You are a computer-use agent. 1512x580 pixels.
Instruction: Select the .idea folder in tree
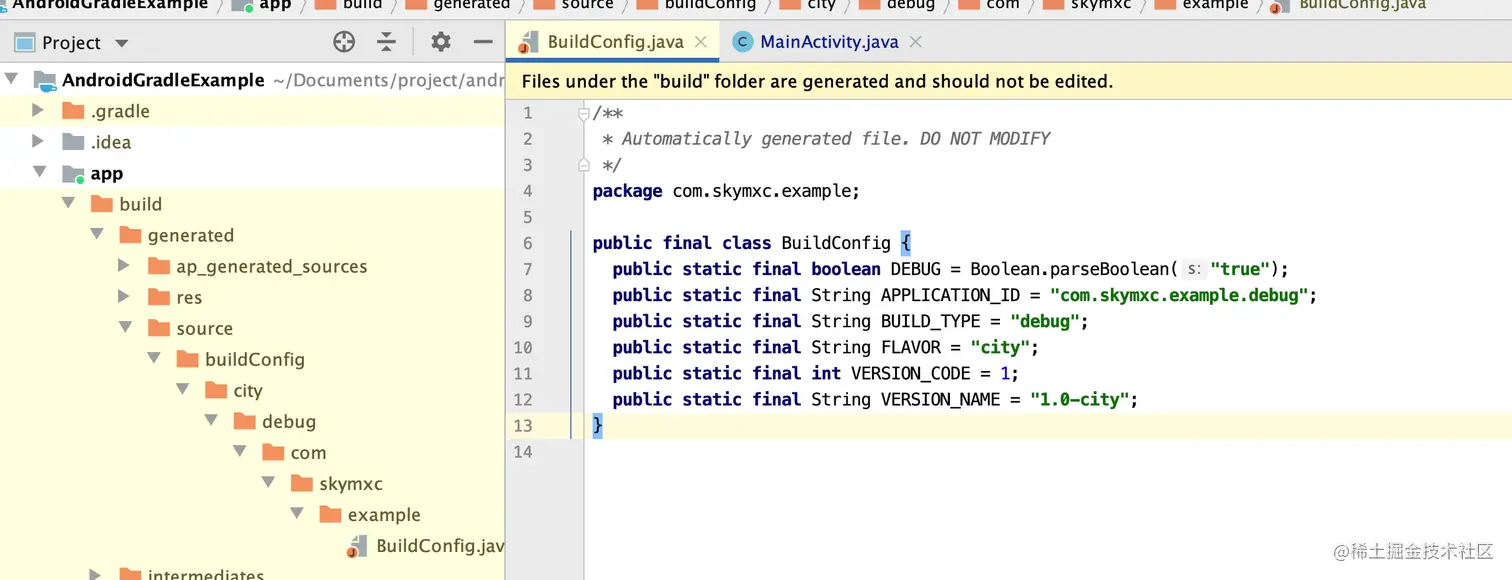point(111,142)
